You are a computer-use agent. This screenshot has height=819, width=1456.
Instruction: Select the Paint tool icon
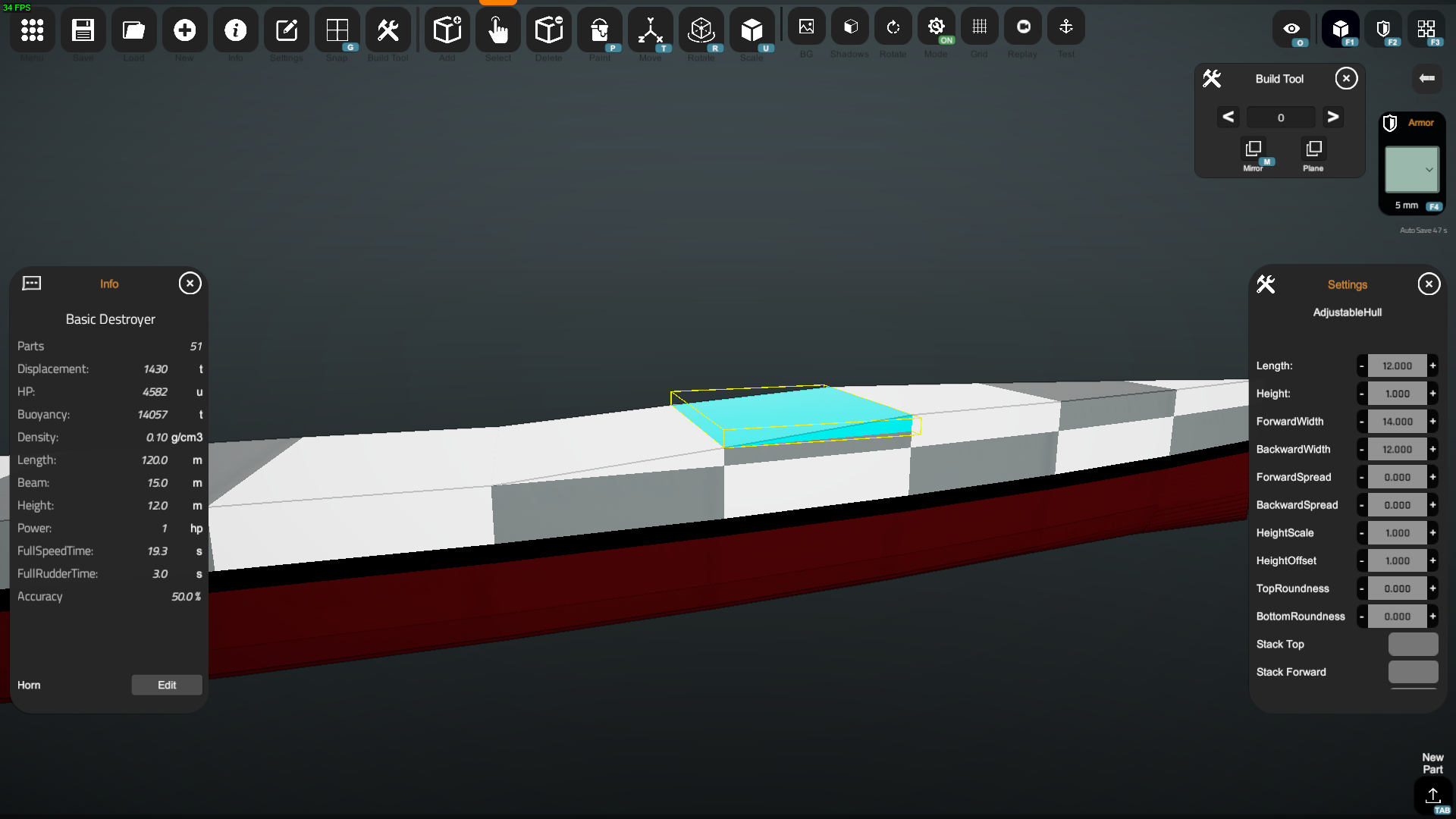599,30
